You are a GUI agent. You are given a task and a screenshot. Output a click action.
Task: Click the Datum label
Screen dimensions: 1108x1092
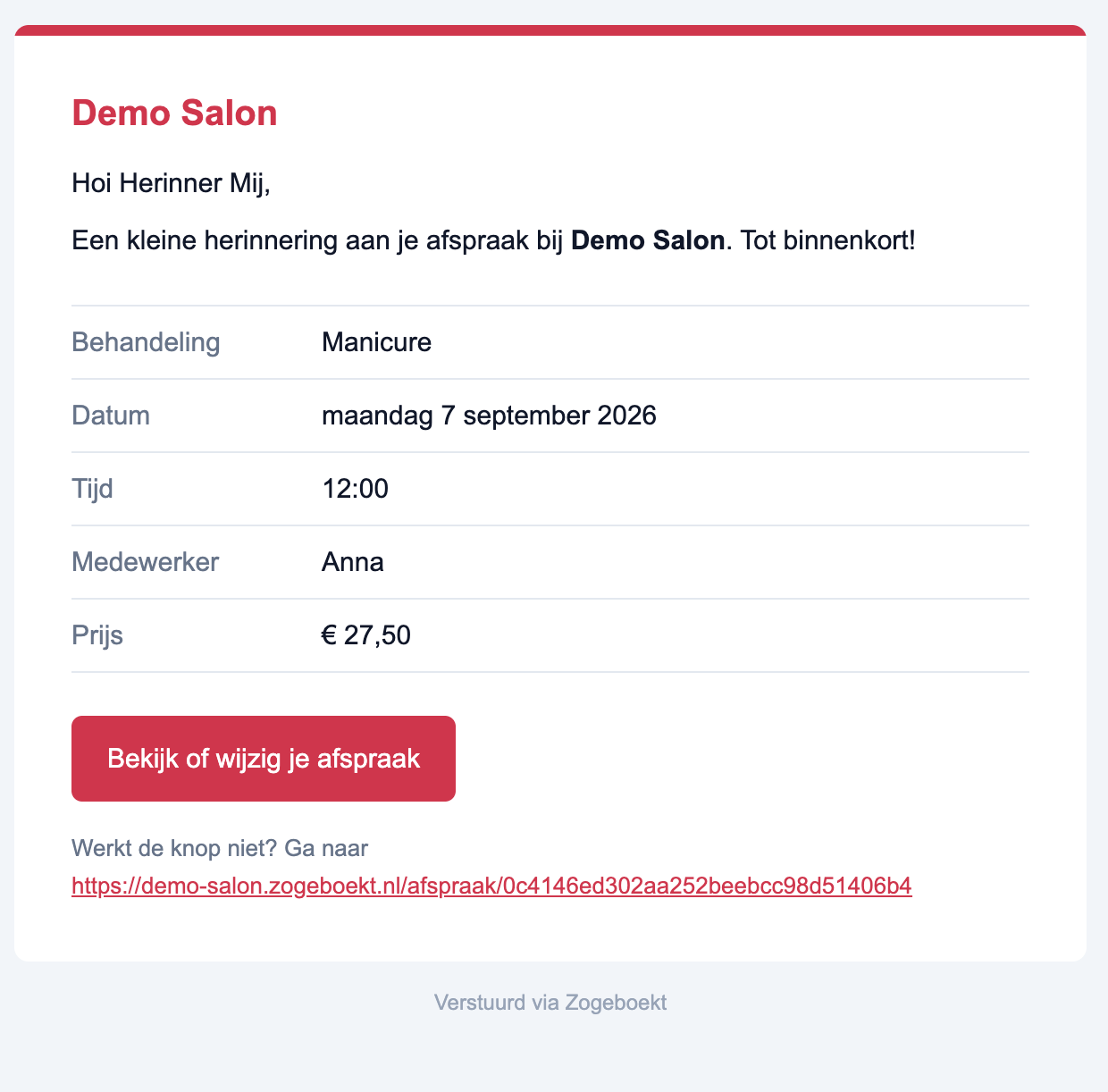click(x=111, y=416)
